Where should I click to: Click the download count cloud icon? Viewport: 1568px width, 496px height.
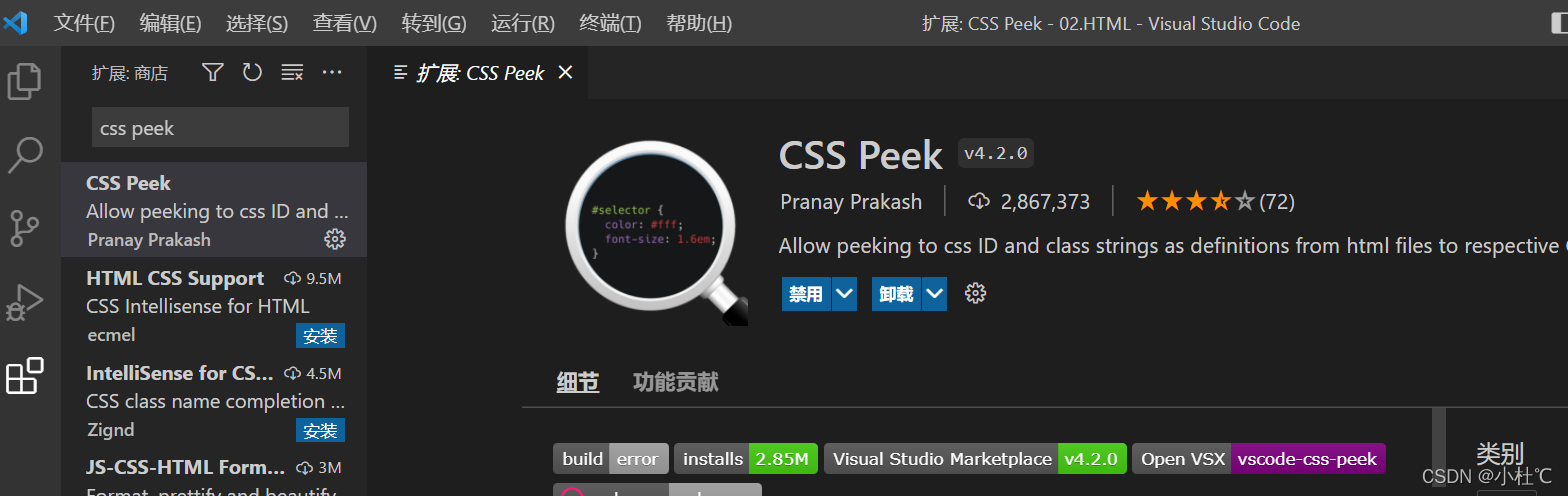click(979, 202)
